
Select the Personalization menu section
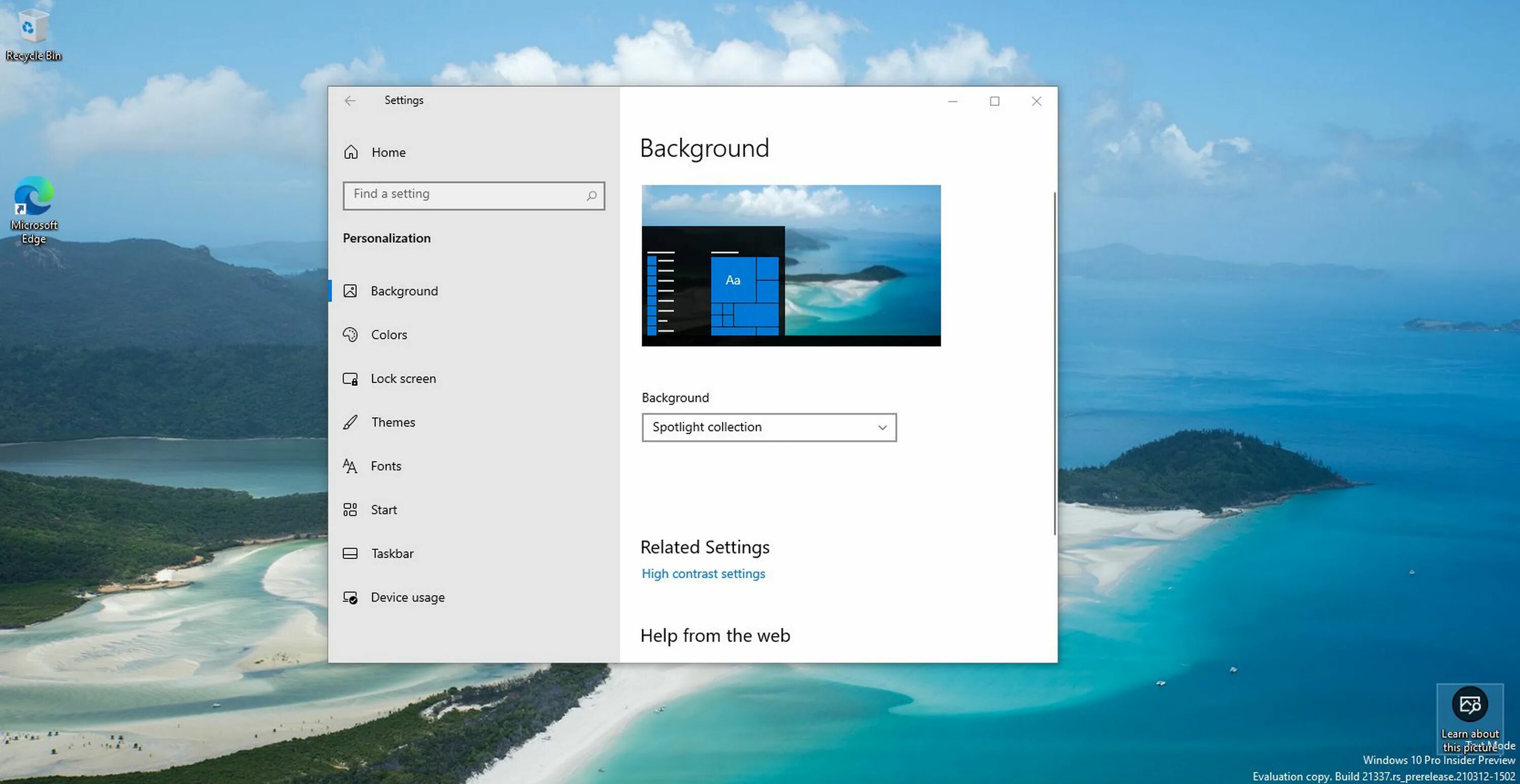click(x=387, y=237)
